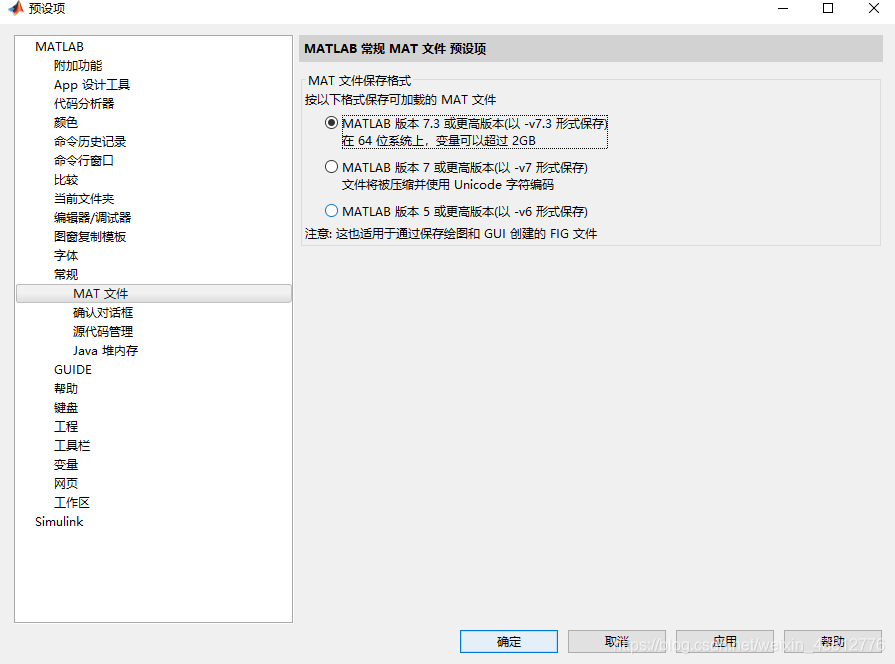Open GUIDE preferences
The width and height of the screenshot is (895, 664).
(x=73, y=369)
